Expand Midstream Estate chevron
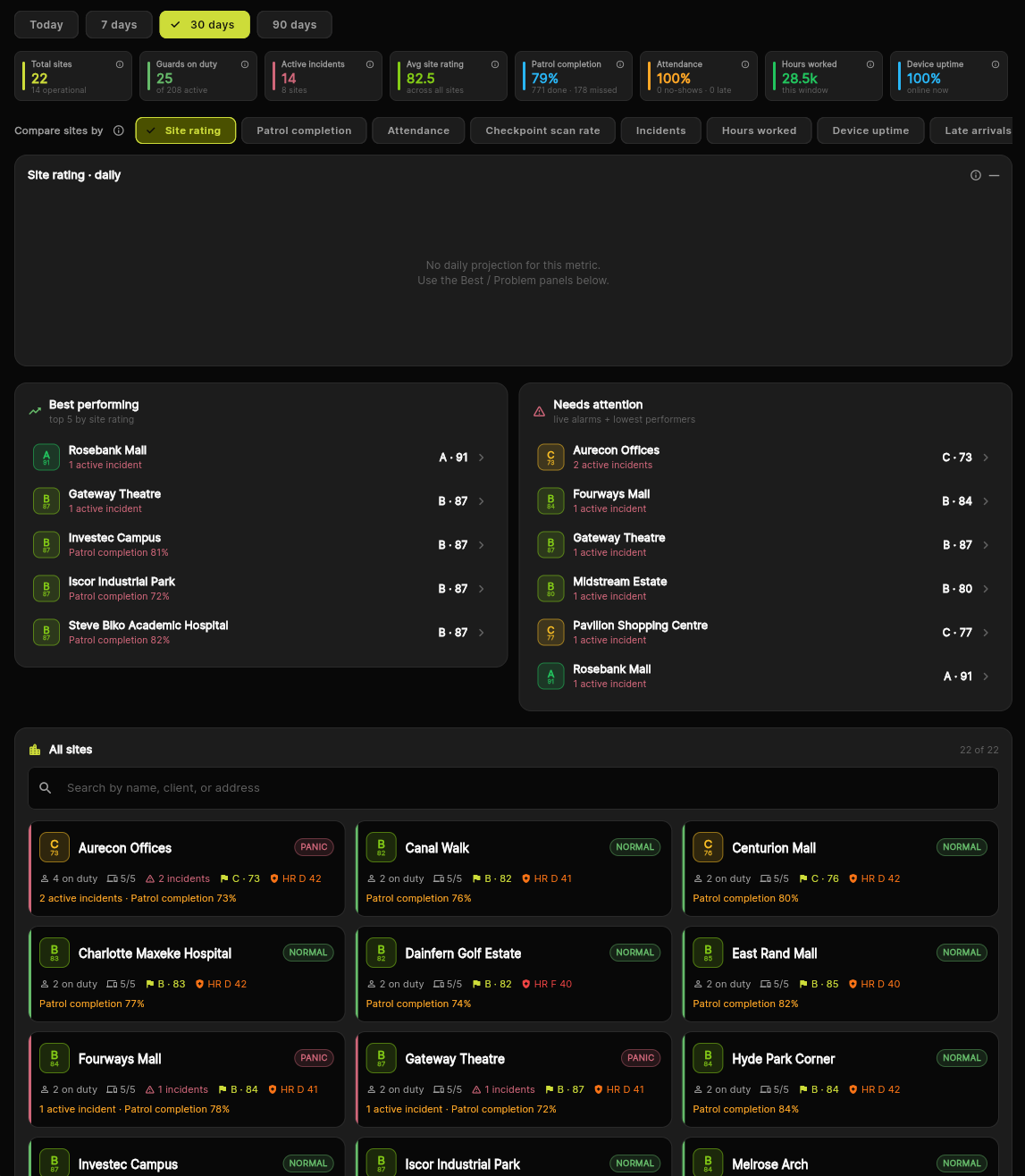This screenshot has height=1176, width=1025. (986, 589)
